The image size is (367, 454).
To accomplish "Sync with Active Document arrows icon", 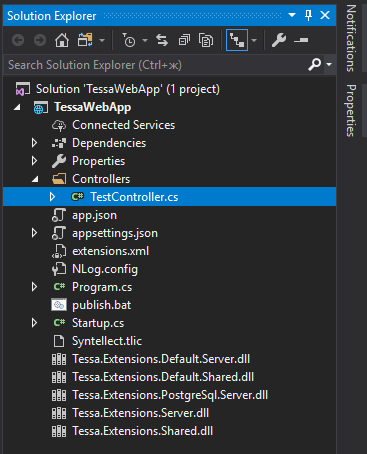I will pyautogui.click(x=162, y=40).
